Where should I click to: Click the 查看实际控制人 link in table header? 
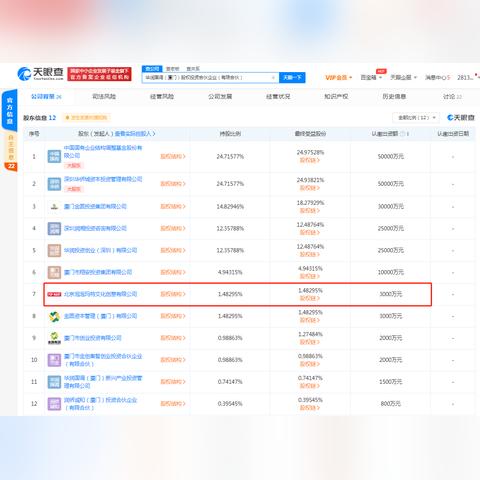[x=135, y=134]
